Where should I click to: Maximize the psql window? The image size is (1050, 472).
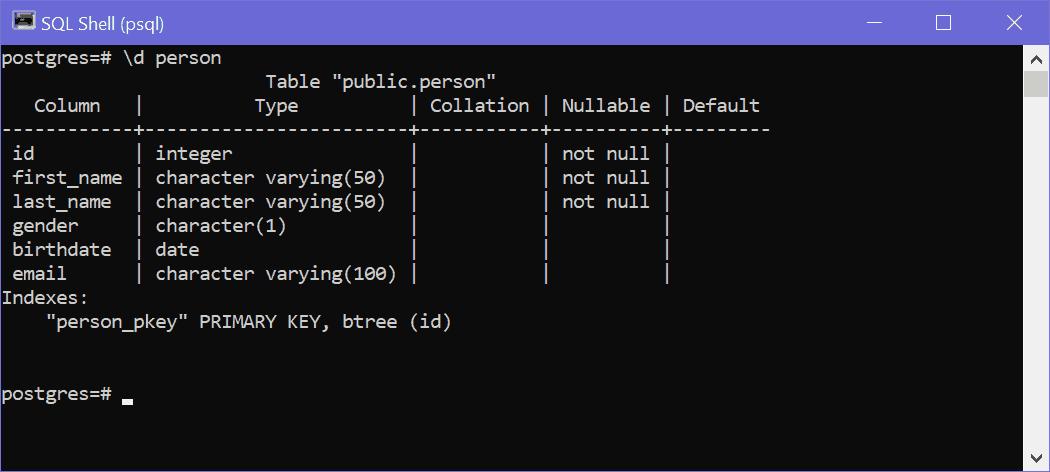point(943,22)
